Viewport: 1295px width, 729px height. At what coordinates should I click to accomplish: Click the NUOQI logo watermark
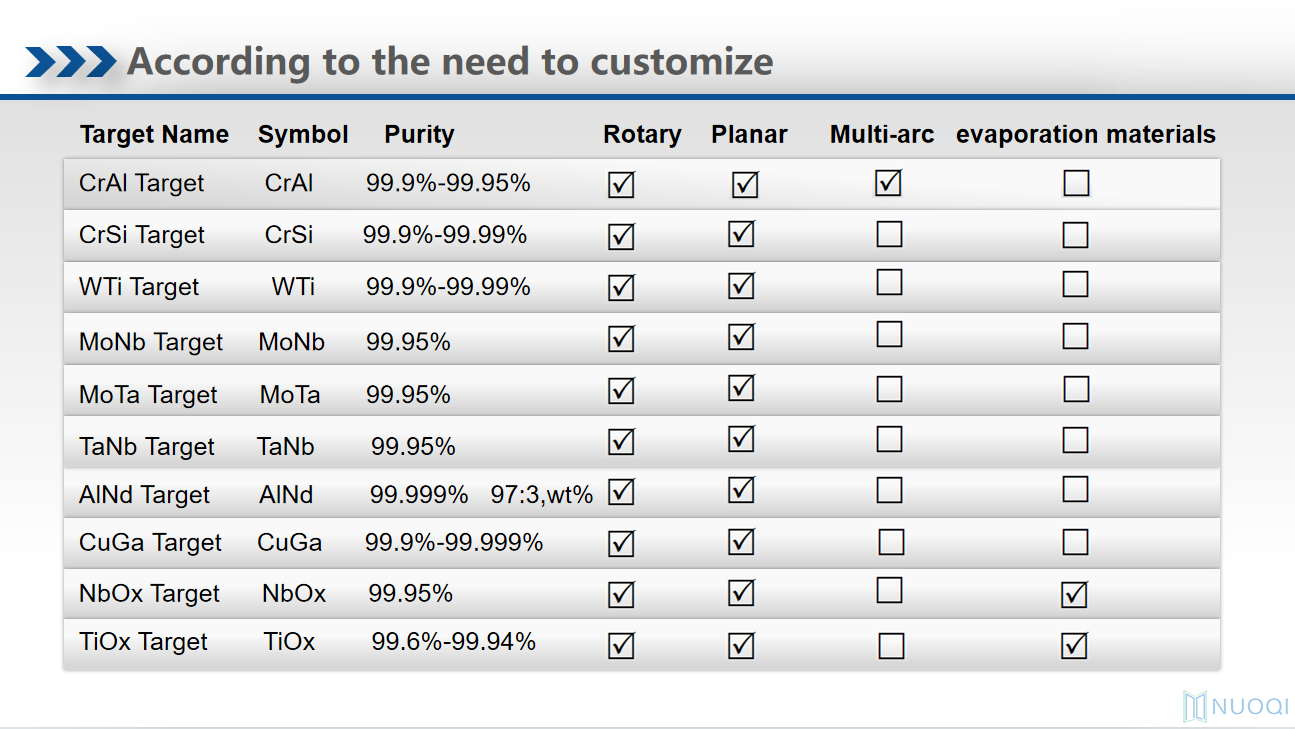[1236, 706]
